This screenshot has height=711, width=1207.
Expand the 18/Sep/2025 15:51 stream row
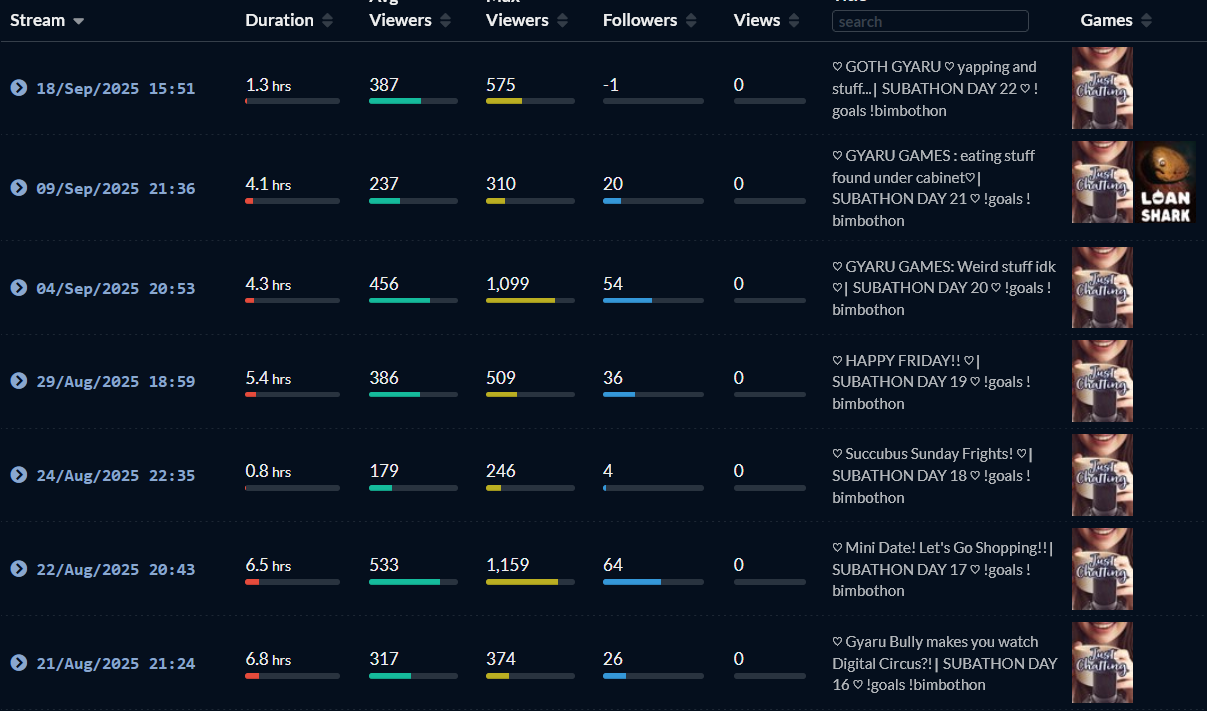tap(18, 88)
